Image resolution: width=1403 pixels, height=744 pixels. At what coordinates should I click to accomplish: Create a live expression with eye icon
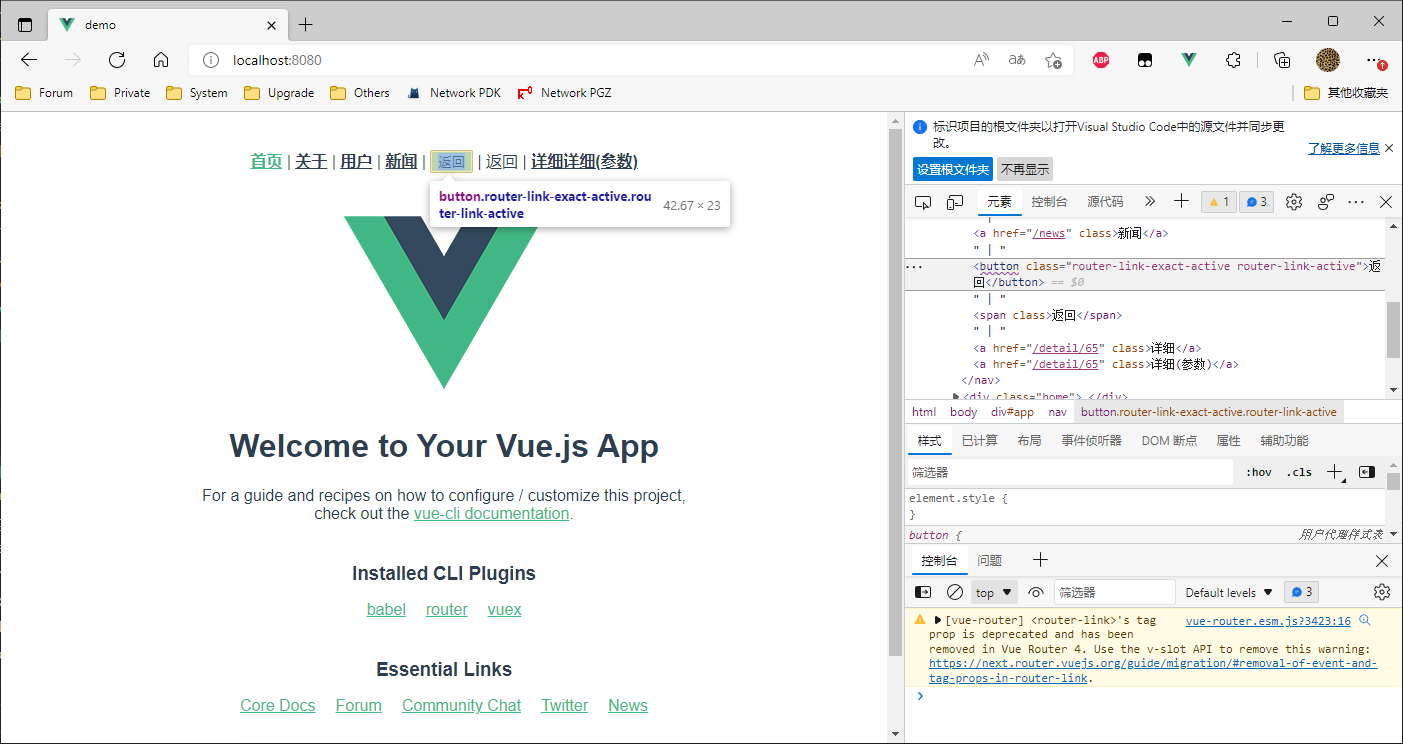coord(1036,592)
